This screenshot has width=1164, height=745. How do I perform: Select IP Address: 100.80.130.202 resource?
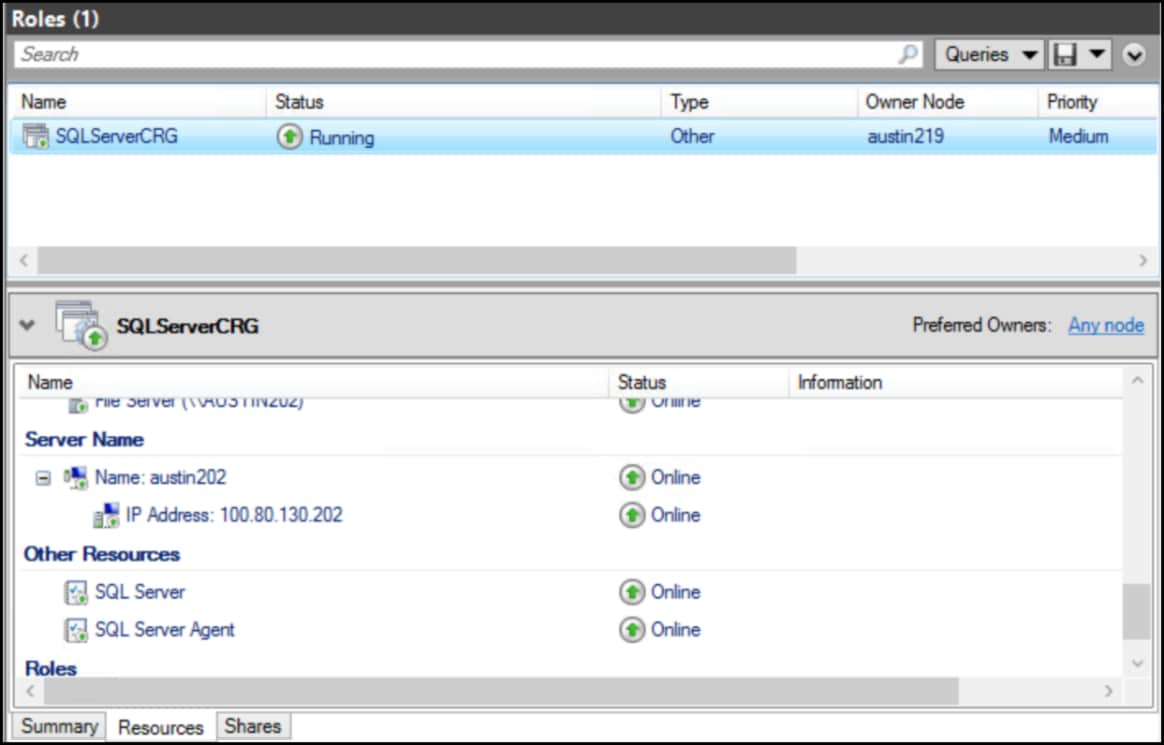(x=234, y=515)
